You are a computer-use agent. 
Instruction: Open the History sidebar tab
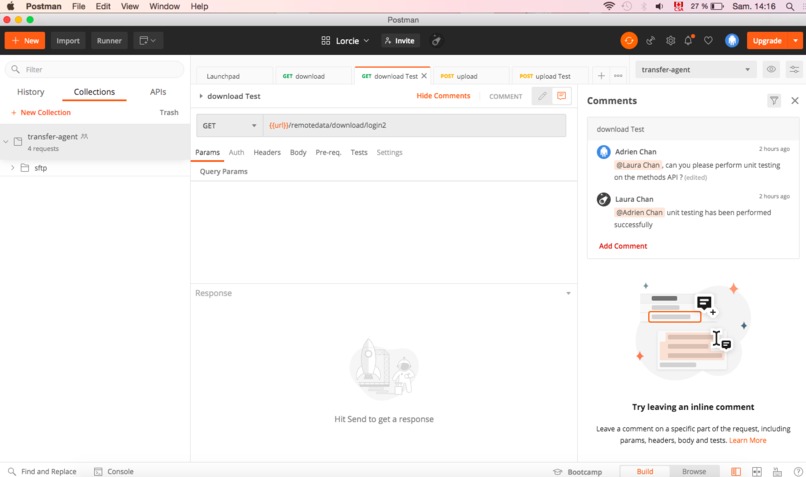30,91
